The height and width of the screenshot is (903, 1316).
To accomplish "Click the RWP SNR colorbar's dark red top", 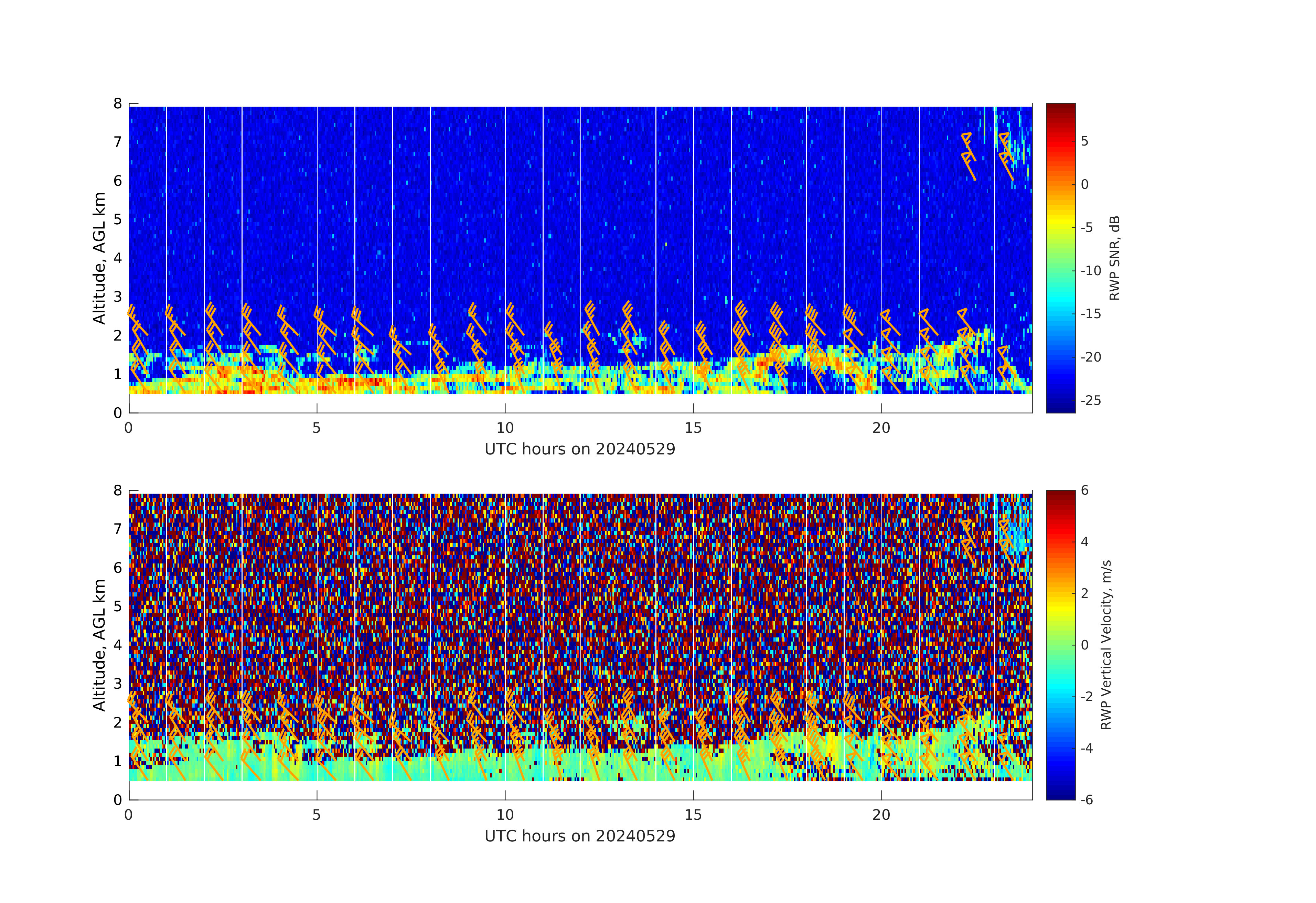I will [1060, 108].
